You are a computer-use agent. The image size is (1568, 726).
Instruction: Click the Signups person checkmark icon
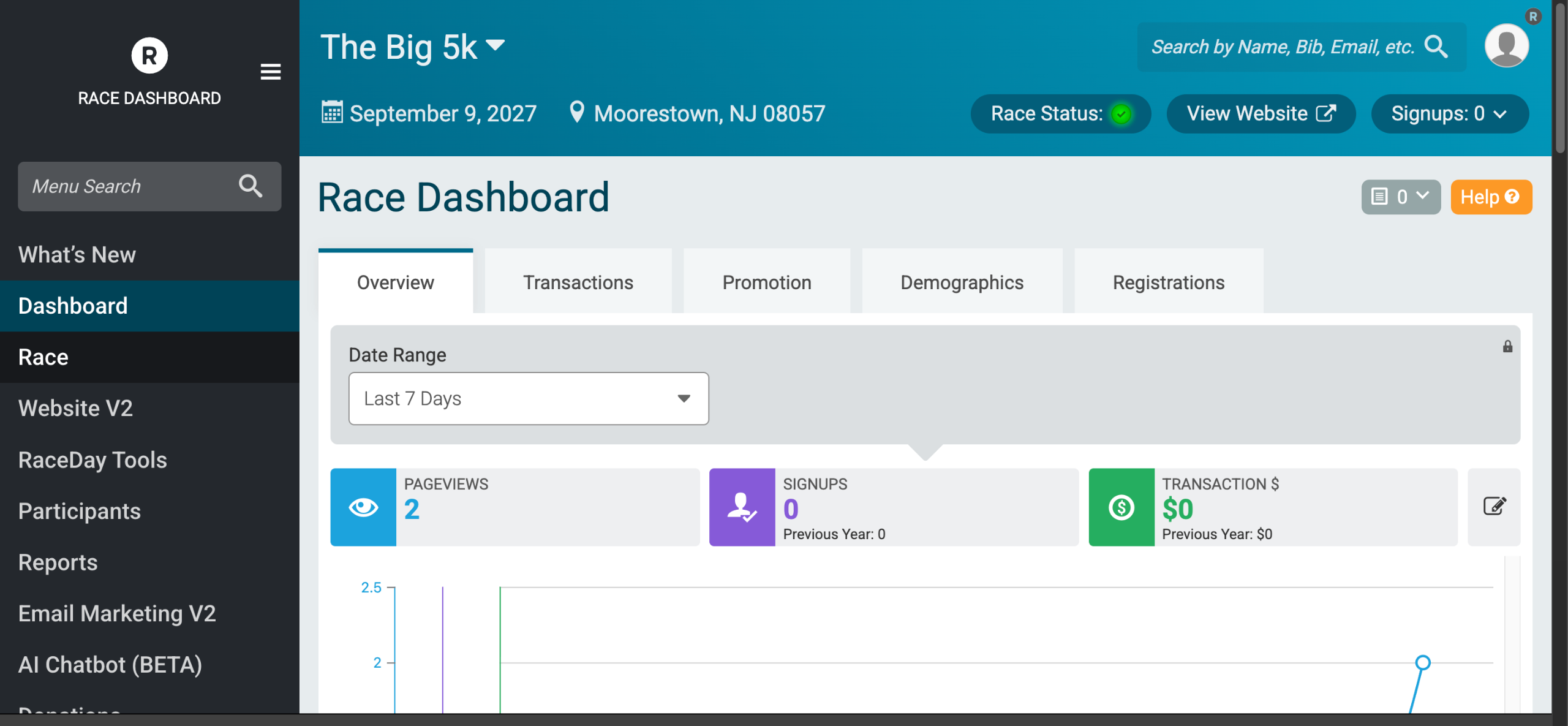pyautogui.click(x=742, y=507)
